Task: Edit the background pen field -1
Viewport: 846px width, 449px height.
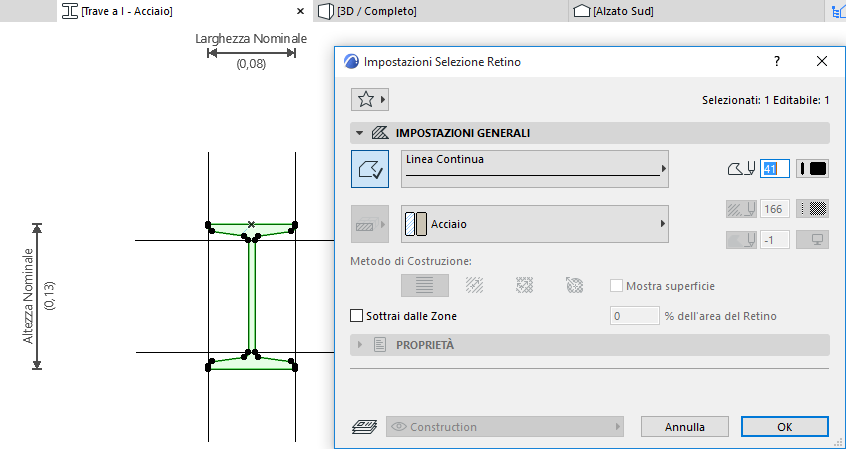Action: pos(775,240)
